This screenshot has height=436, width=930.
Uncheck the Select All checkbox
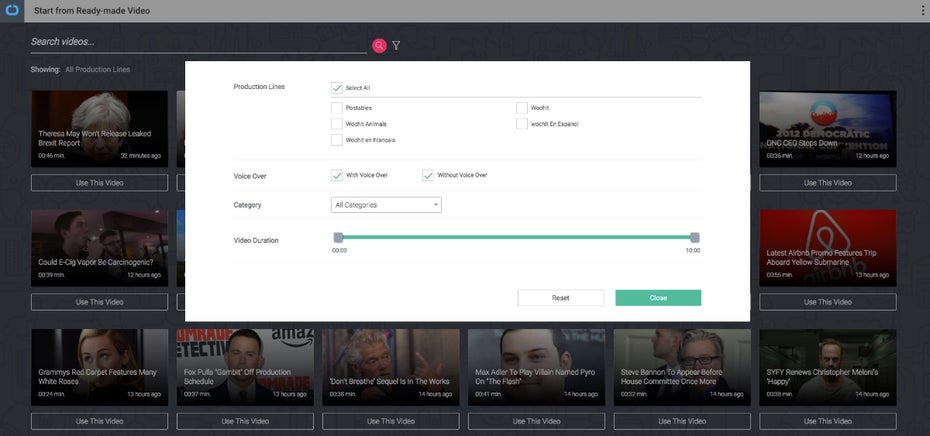(337, 88)
